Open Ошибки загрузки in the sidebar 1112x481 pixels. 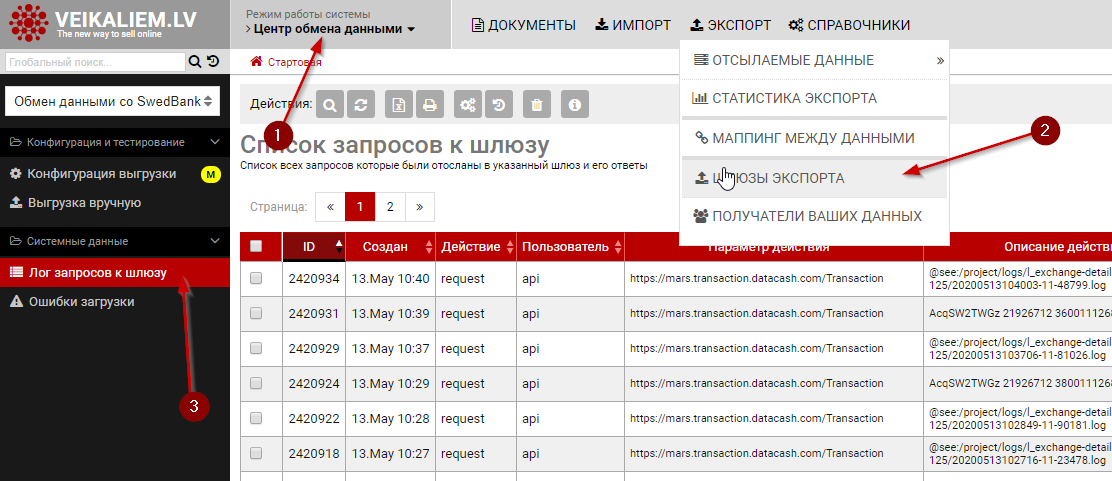click(x=81, y=301)
